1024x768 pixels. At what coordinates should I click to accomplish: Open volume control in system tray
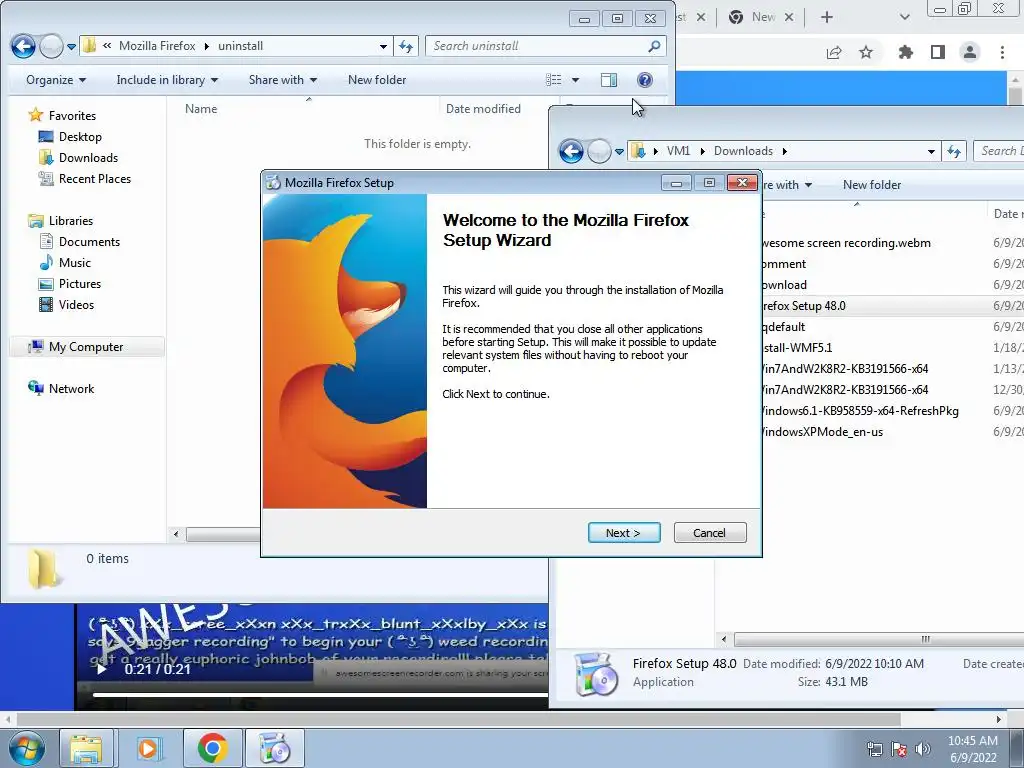click(x=923, y=749)
